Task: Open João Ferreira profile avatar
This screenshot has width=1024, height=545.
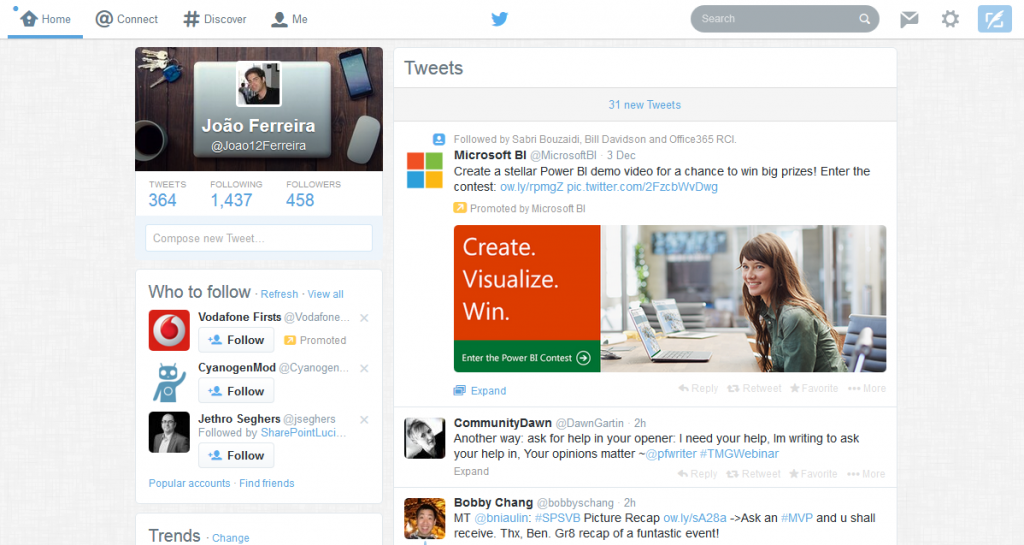Action: [x=258, y=84]
